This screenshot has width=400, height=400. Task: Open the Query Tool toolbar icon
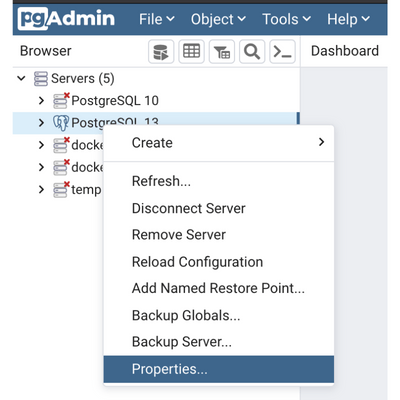(161, 51)
